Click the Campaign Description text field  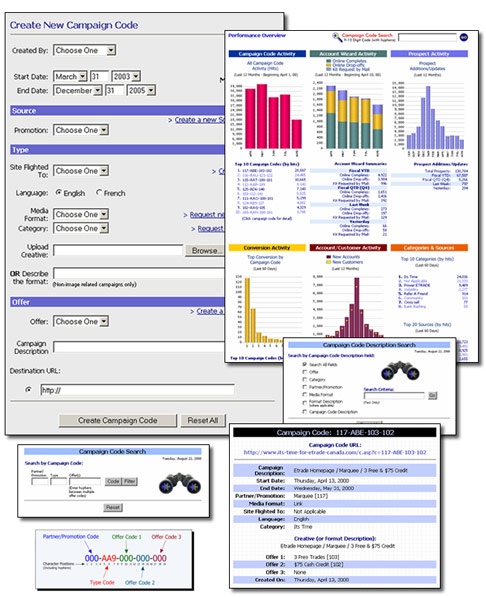tap(139, 347)
